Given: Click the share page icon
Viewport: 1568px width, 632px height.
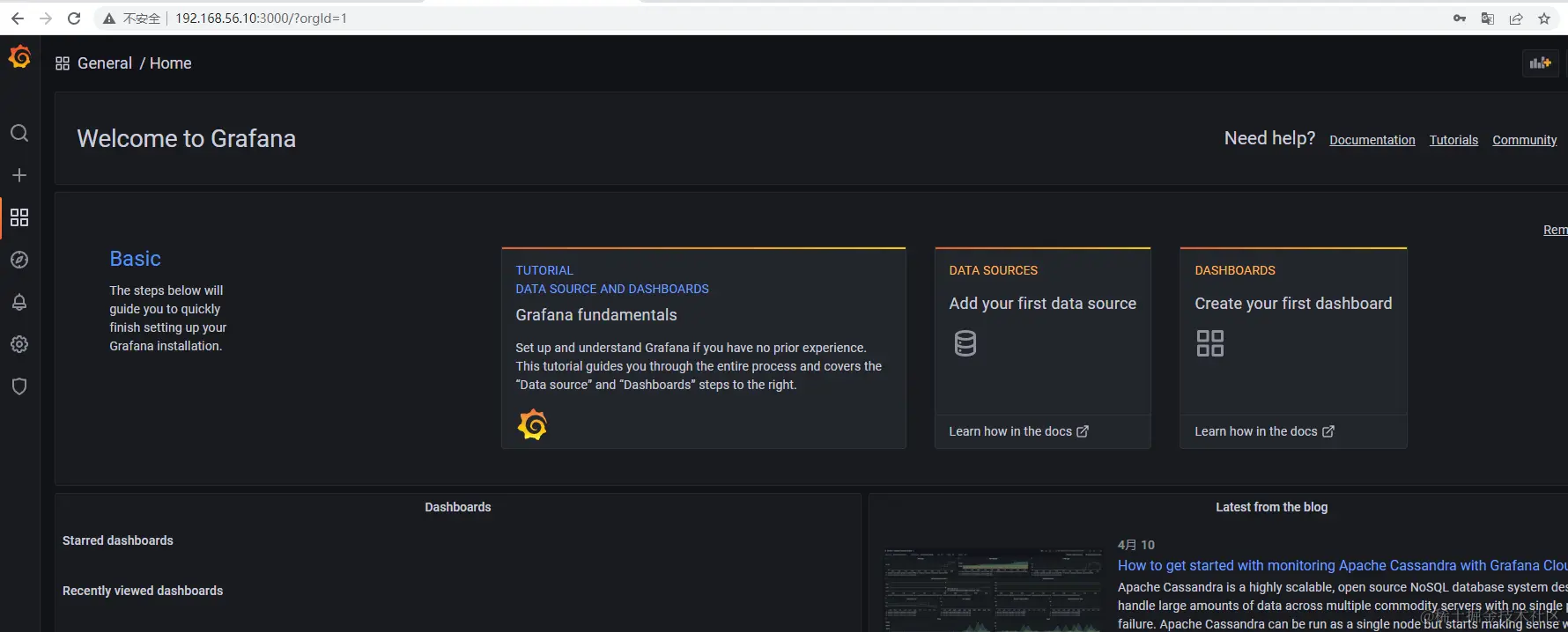Looking at the screenshot, I should coord(1516,18).
